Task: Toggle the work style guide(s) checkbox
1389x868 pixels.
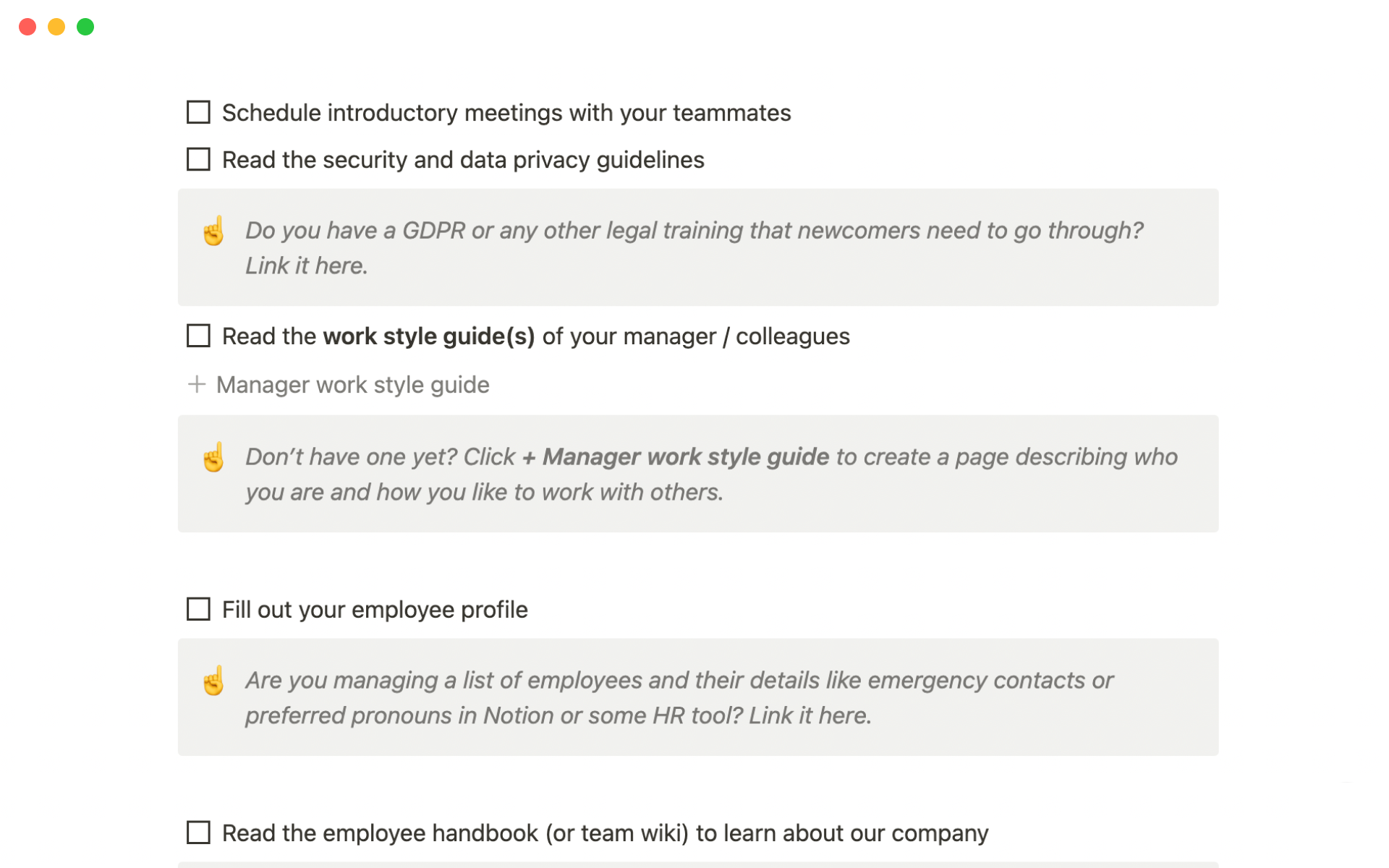Action: point(198,336)
